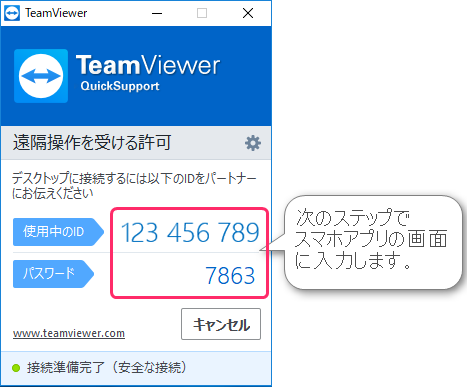Click the 遠隔操作を受ける許可 header
Viewport: 467px width, 387px height.
[x=92, y=143]
